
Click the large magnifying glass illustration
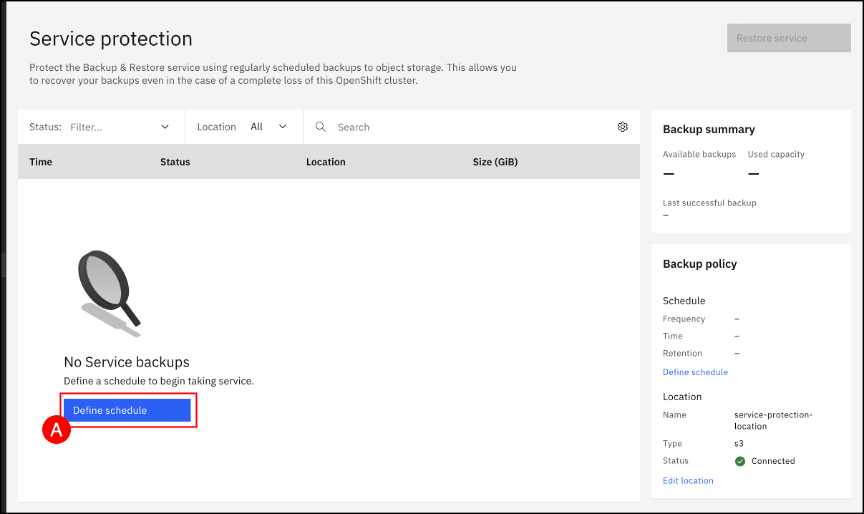pyautogui.click(x=108, y=289)
